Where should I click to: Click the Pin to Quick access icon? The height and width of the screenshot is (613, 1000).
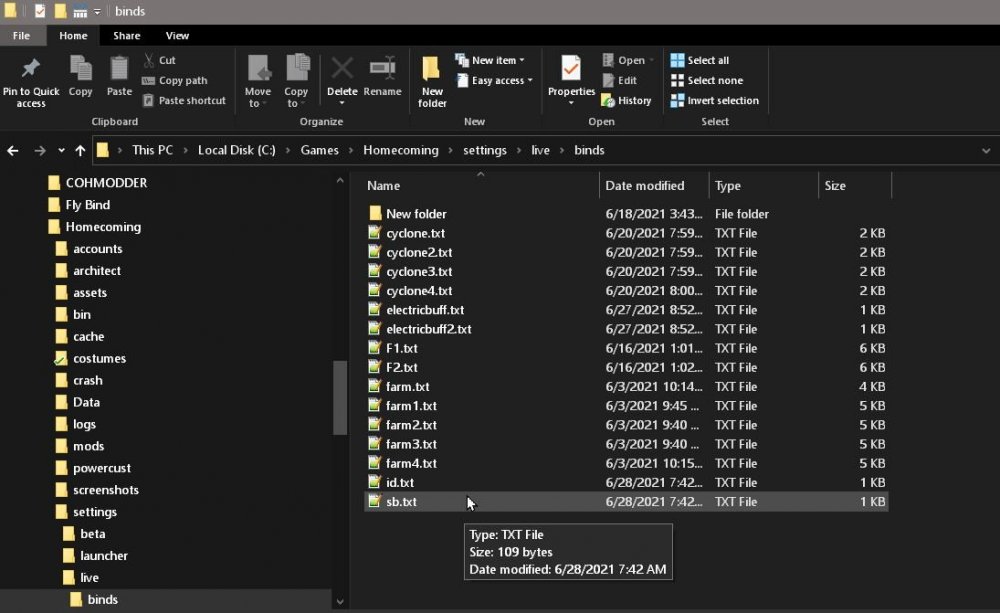[x=31, y=70]
